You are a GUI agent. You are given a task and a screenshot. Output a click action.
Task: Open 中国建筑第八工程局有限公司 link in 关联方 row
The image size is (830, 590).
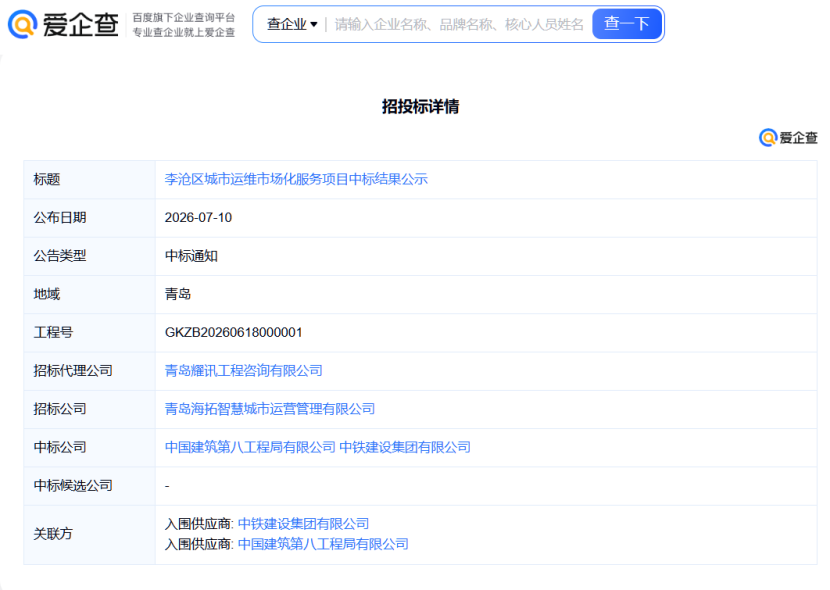323,544
